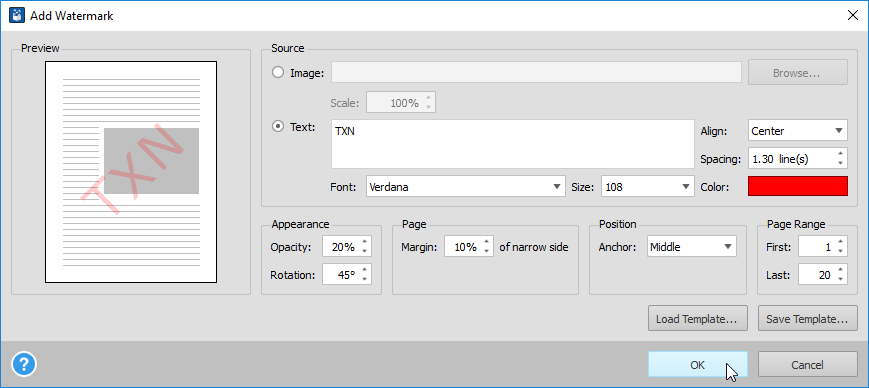Open the Anchor dropdown showing Middle
Screen dimensions: 869x388
692,247
